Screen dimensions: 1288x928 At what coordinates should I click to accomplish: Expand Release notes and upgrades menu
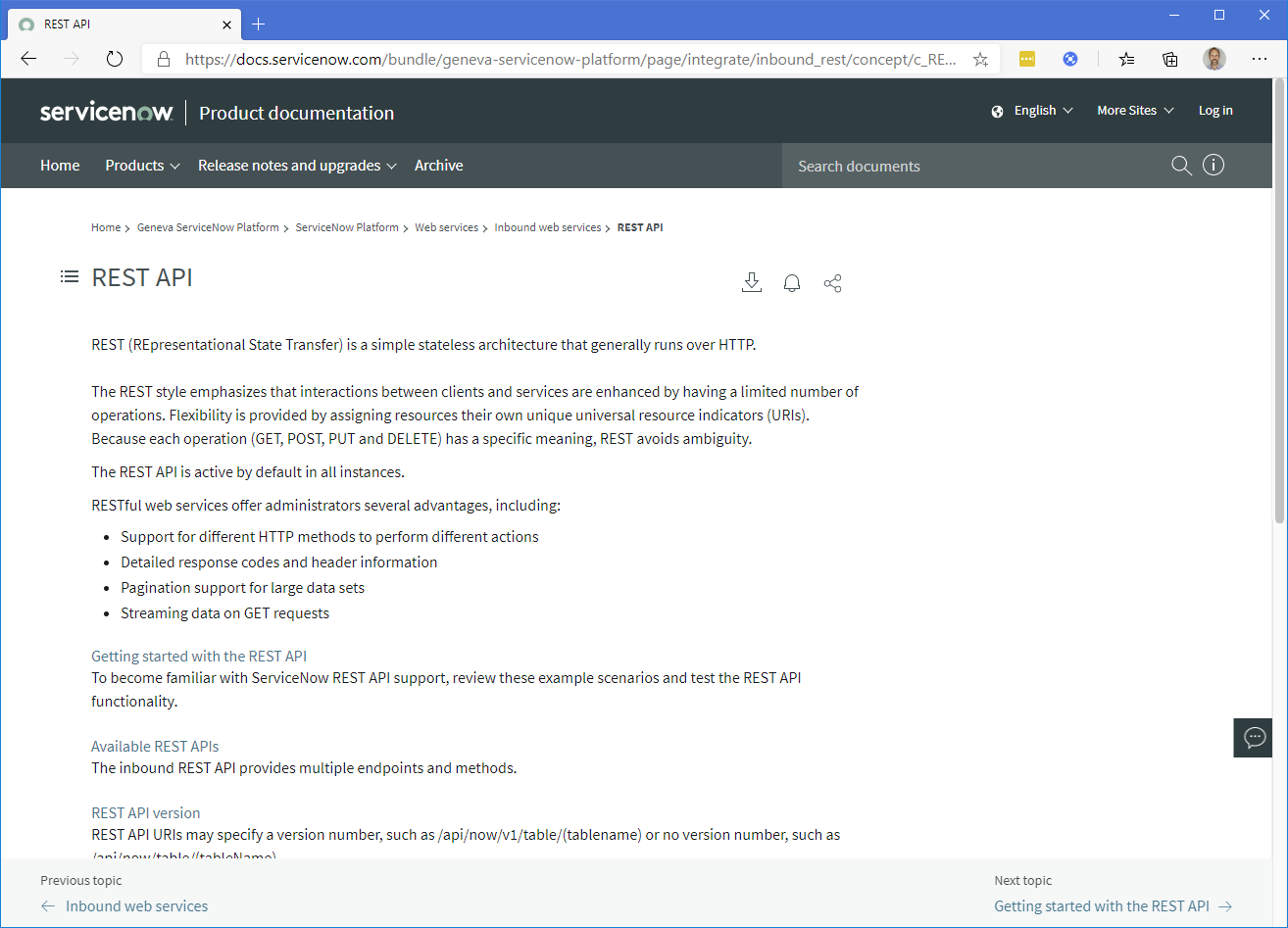(297, 166)
